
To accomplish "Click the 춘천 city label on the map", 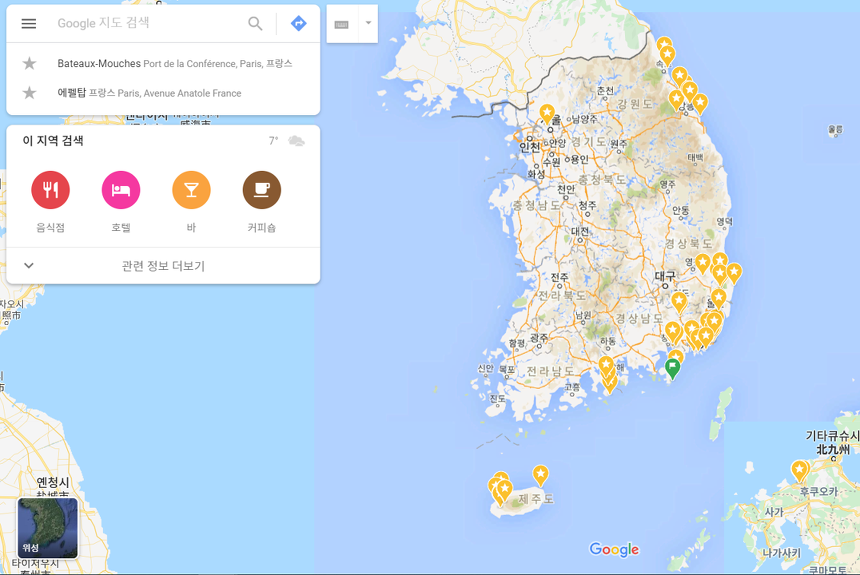I will [606, 91].
